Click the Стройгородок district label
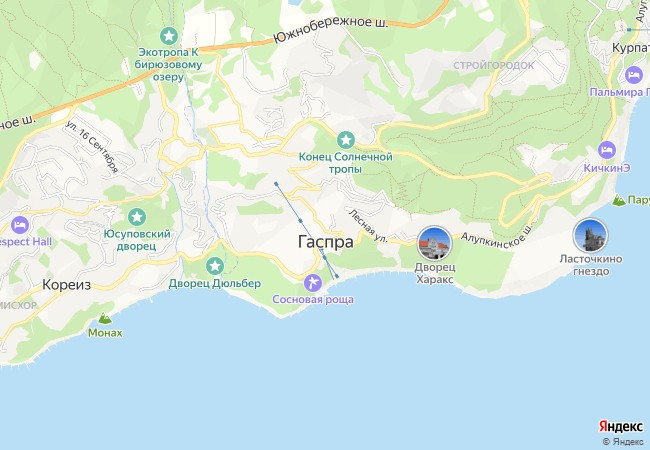The width and height of the screenshot is (650, 450). click(494, 65)
